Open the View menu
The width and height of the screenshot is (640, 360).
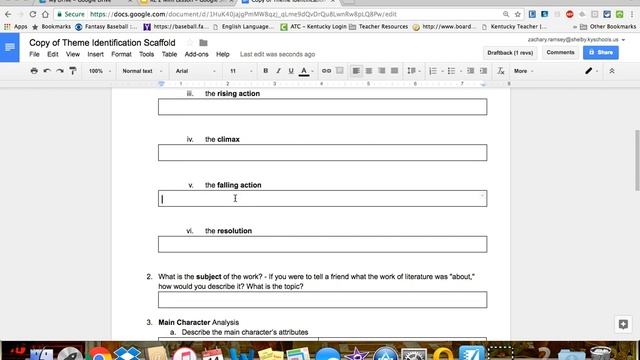coord(73,54)
